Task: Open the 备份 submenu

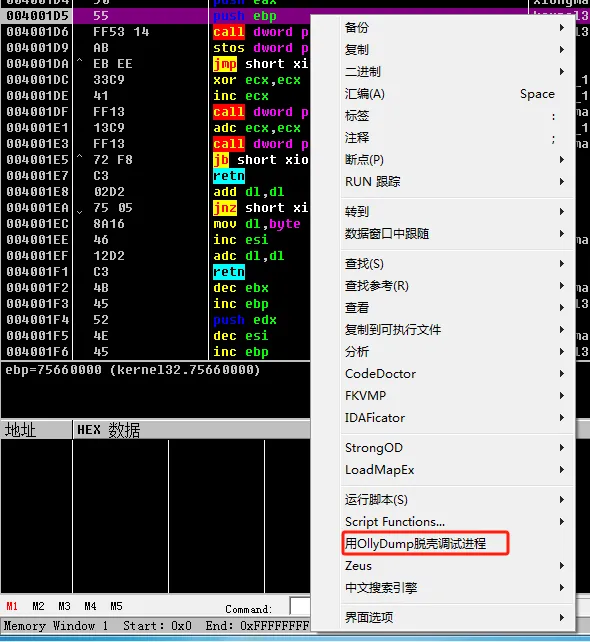Action: (x=455, y=28)
